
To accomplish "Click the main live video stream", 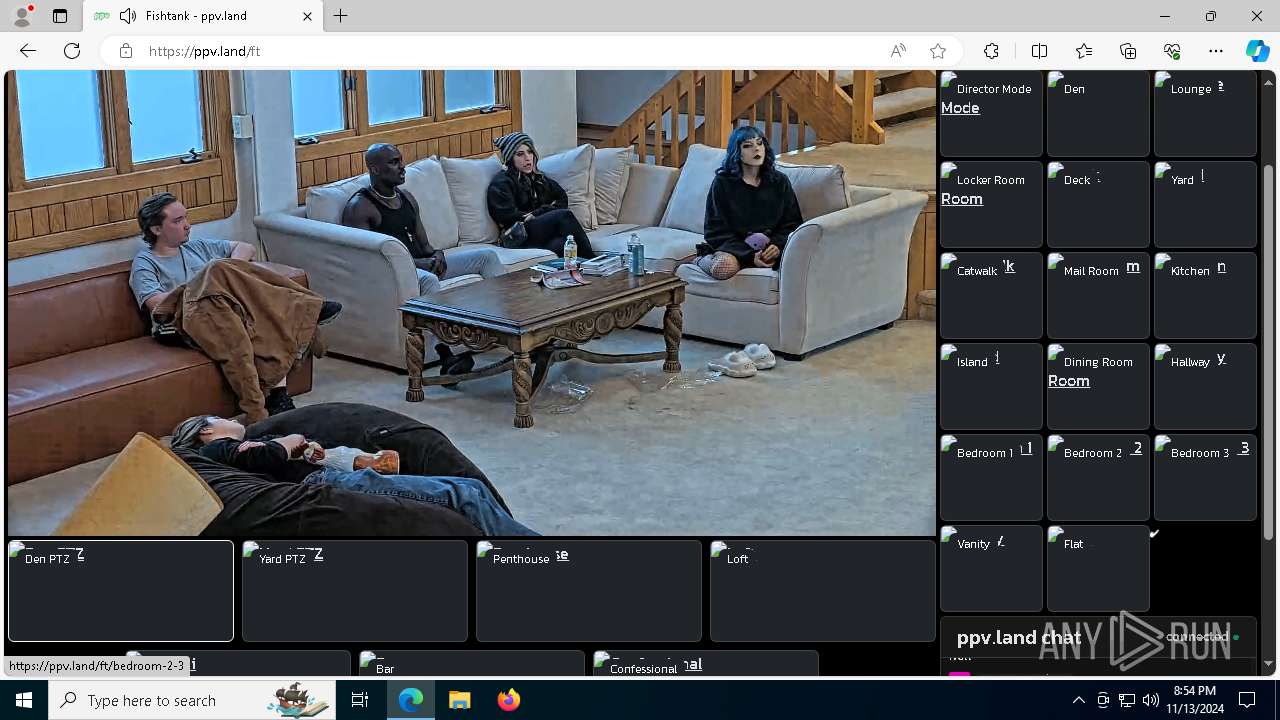I will click(471, 303).
